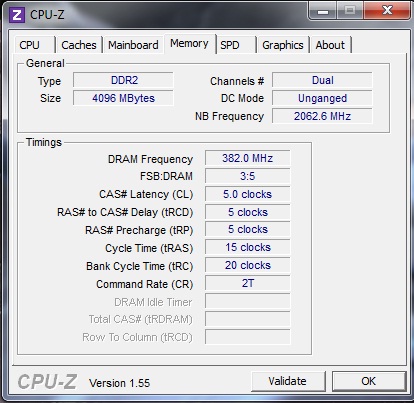Click the DRAM Frequency value 382.0 MHz
Viewport: 414px width, 403px height.
tap(248, 158)
